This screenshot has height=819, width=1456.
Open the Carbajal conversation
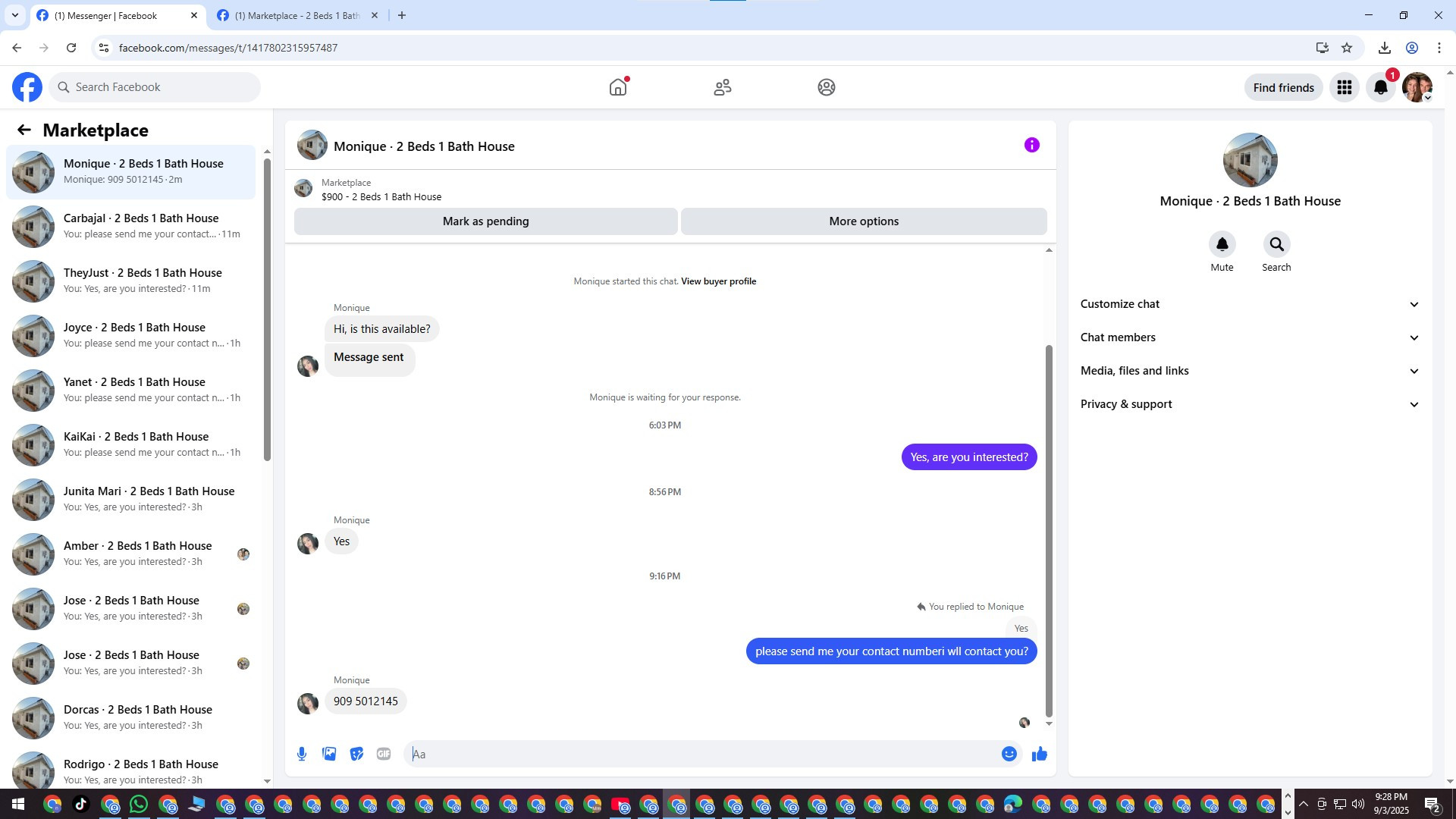click(131, 226)
